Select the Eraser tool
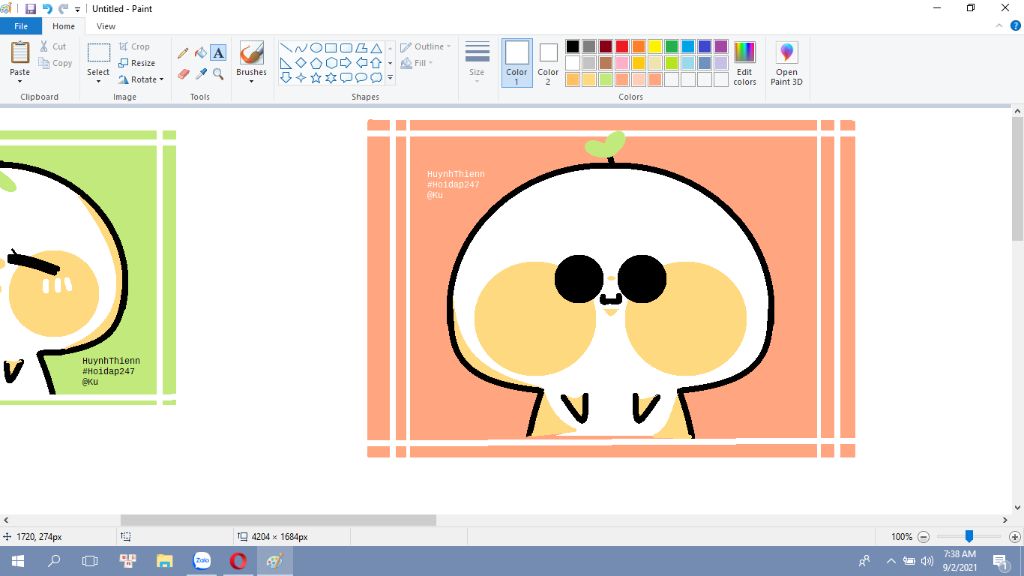1024x576 pixels. click(x=183, y=74)
